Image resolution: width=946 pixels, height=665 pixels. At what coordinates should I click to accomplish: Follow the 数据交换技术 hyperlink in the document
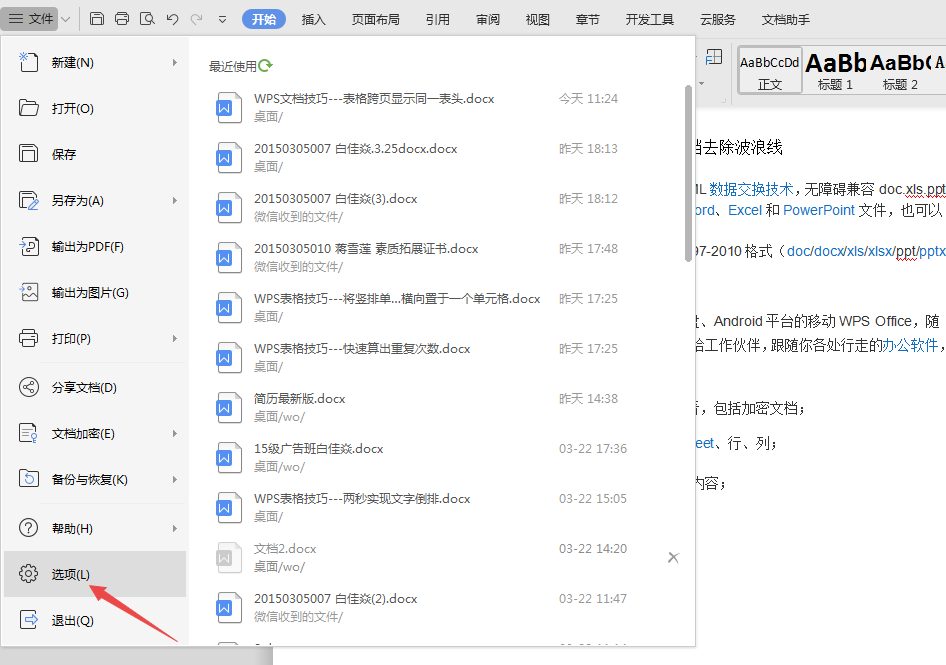(x=751, y=189)
